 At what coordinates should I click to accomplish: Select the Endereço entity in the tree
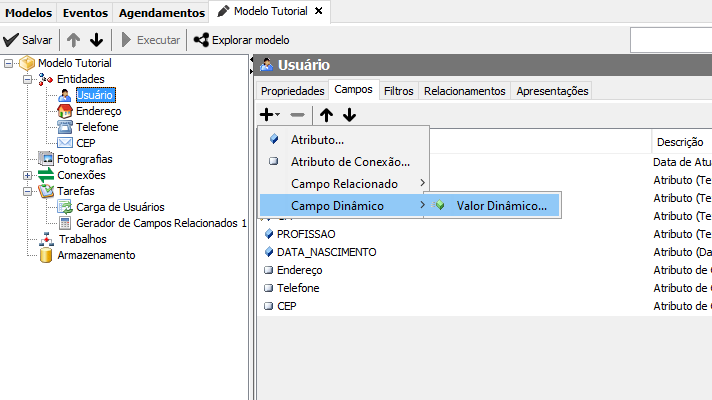coord(98,111)
